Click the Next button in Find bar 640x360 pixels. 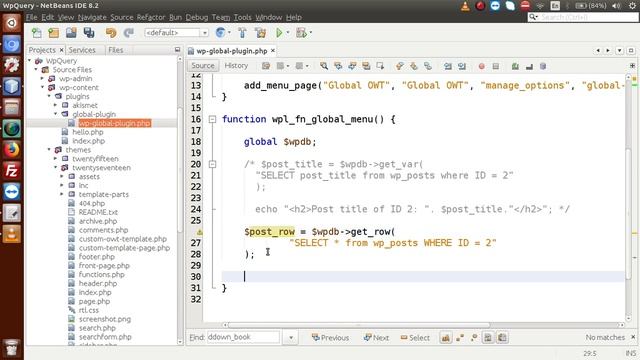tap(376, 338)
